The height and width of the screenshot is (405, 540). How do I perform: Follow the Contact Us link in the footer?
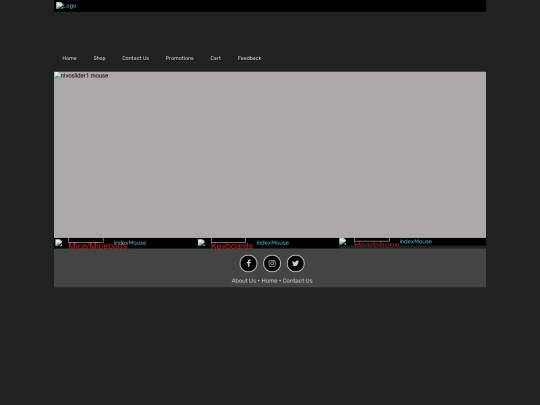coord(298,281)
